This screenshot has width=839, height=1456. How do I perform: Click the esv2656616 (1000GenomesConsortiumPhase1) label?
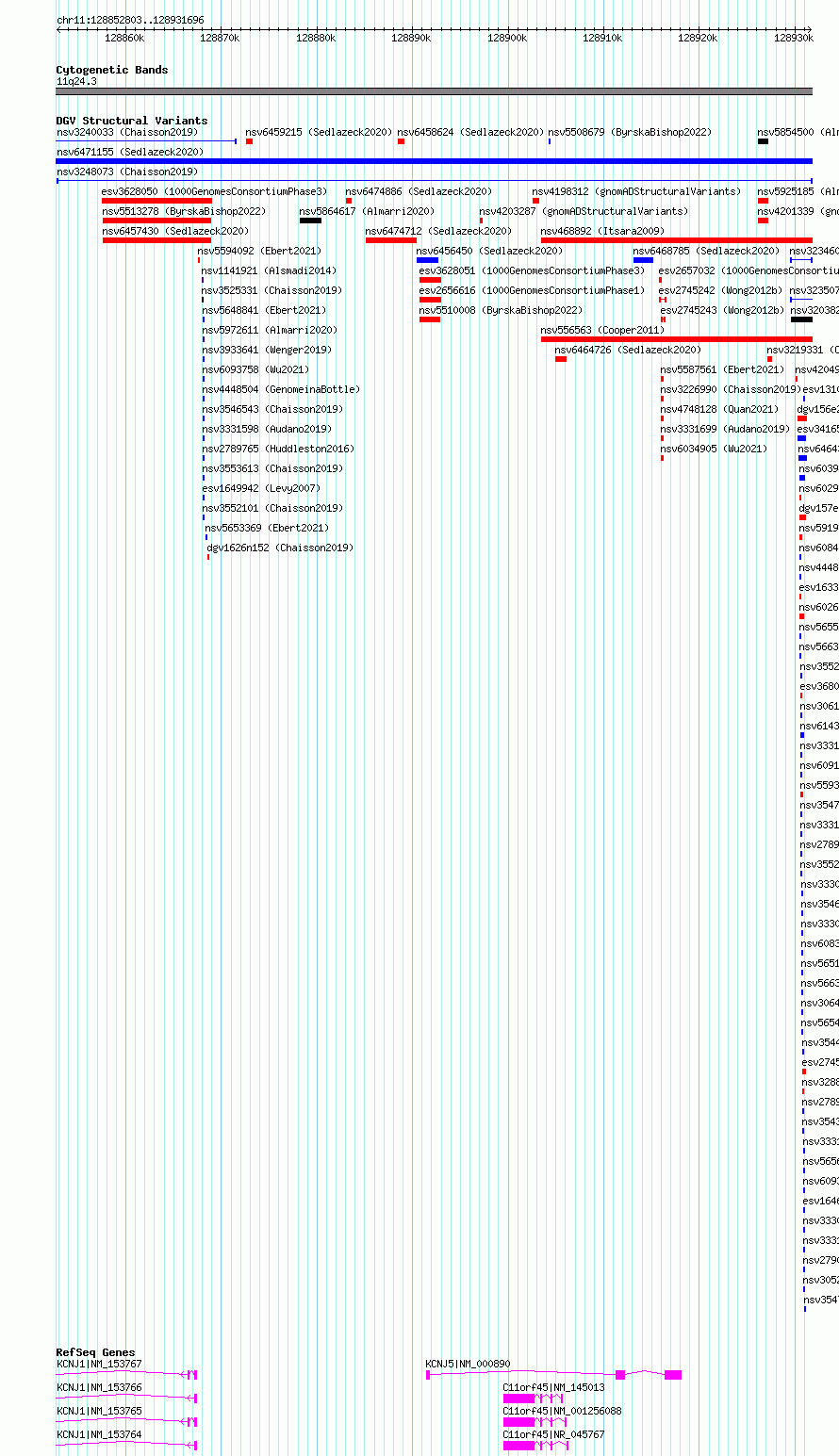pos(532,290)
